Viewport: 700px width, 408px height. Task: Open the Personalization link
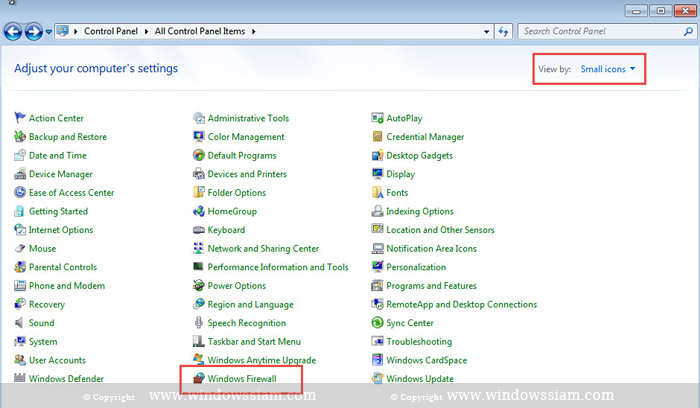click(416, 267)
